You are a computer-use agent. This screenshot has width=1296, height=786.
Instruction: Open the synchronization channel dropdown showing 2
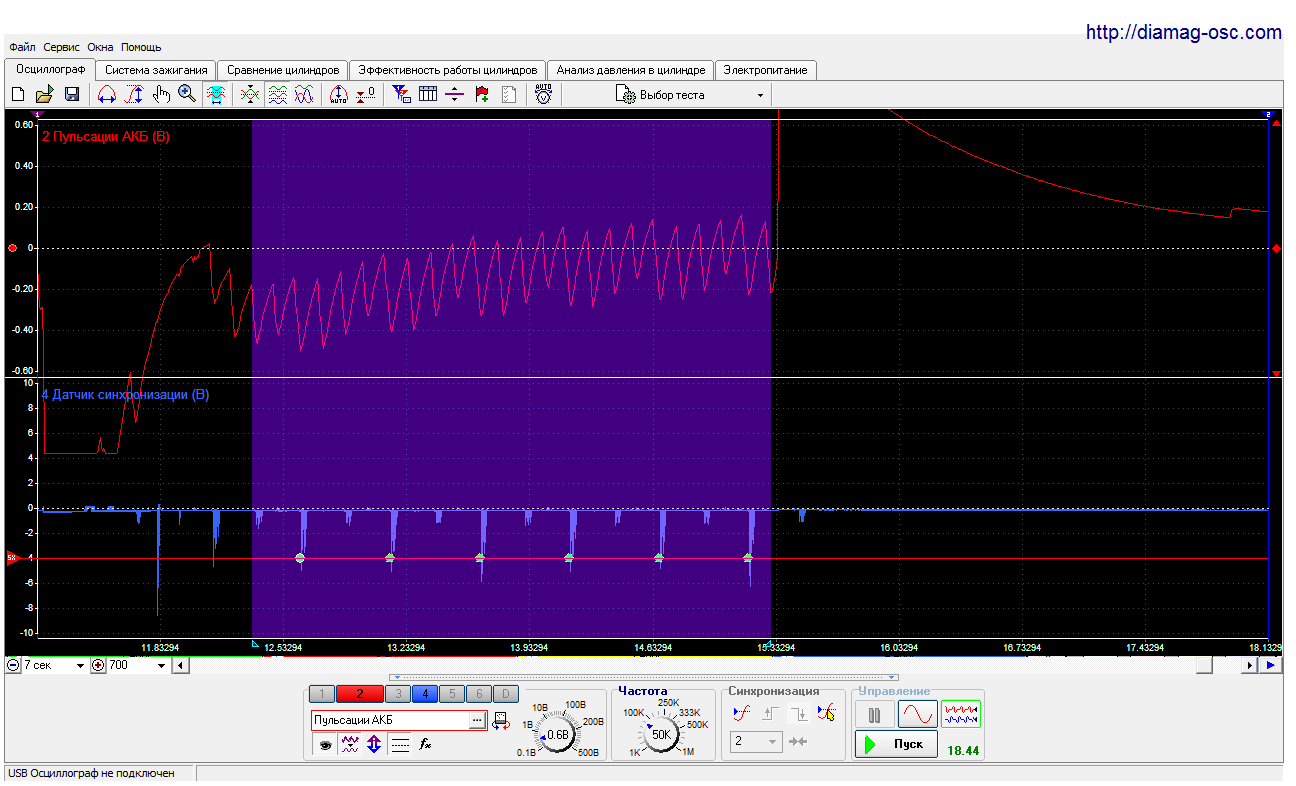click(755, 742)
